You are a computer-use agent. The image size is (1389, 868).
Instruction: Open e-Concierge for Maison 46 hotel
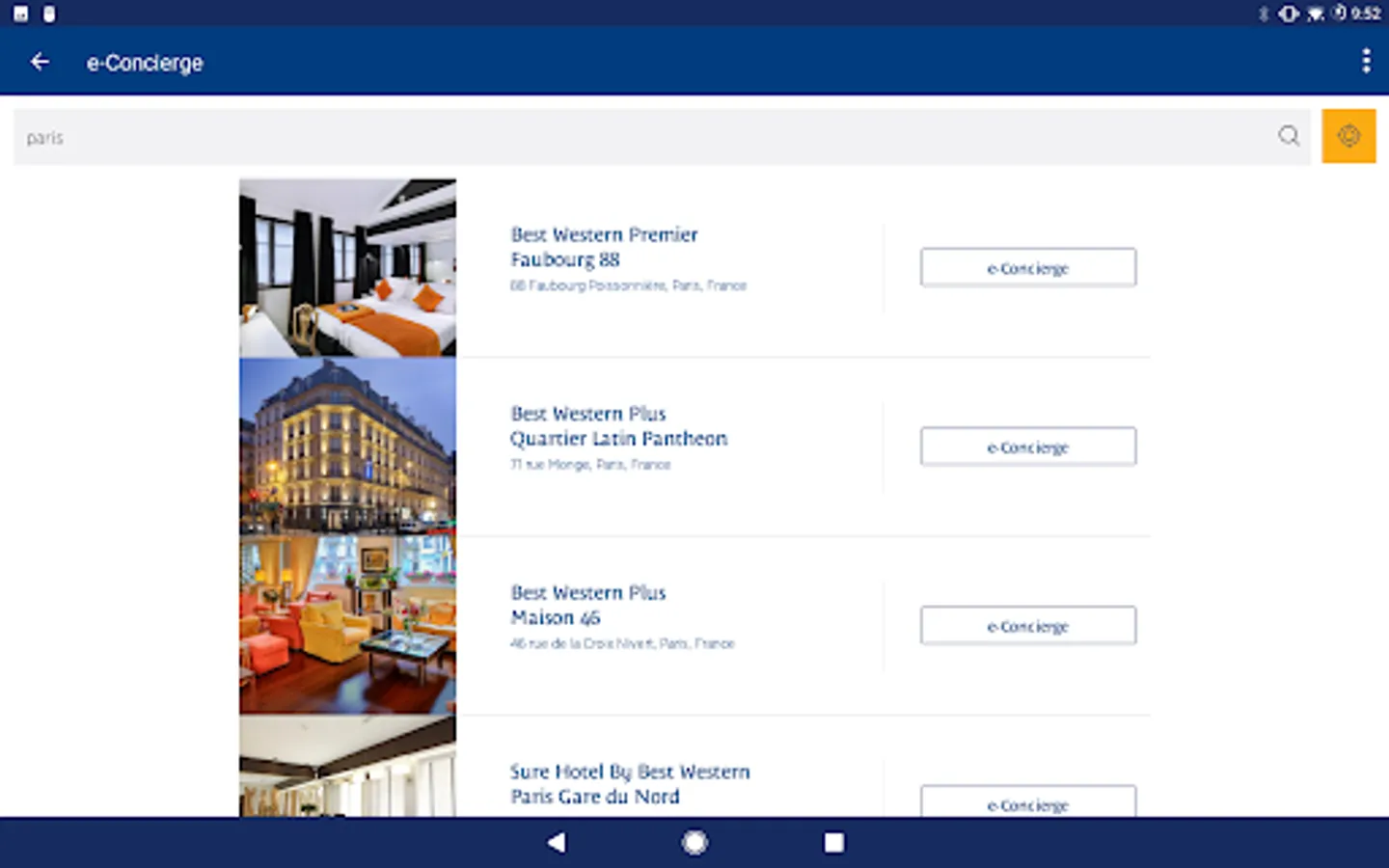tap(1028, 626)
